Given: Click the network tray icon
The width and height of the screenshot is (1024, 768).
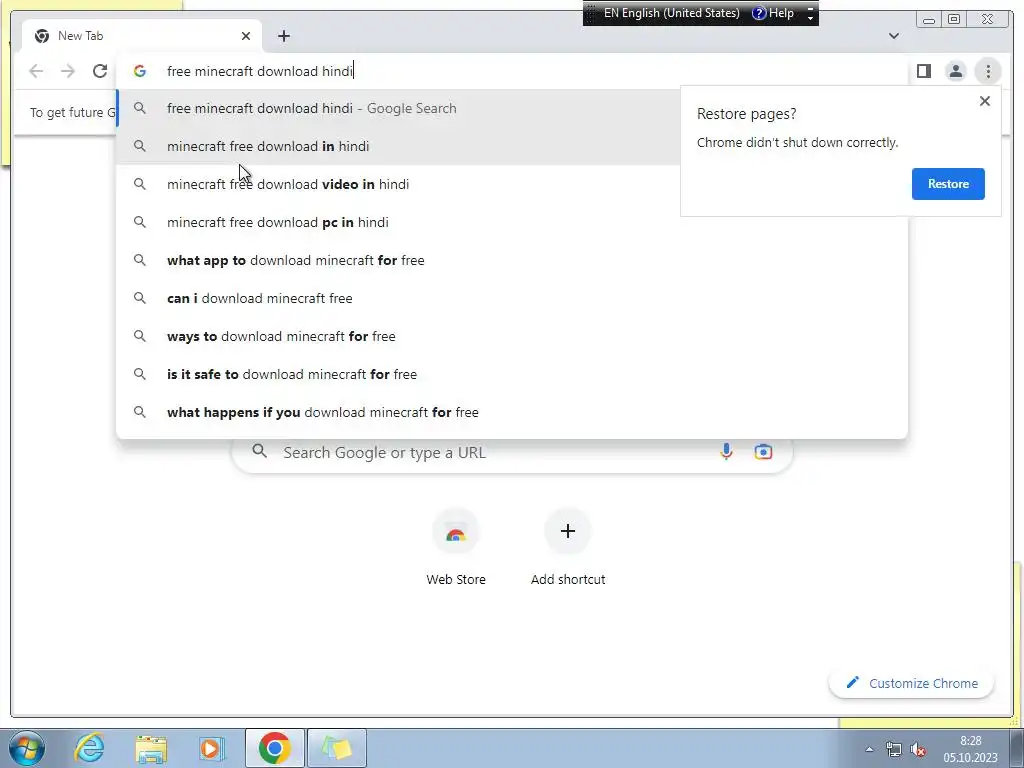Looking at the screenshot, I should (x=893, y=749).
